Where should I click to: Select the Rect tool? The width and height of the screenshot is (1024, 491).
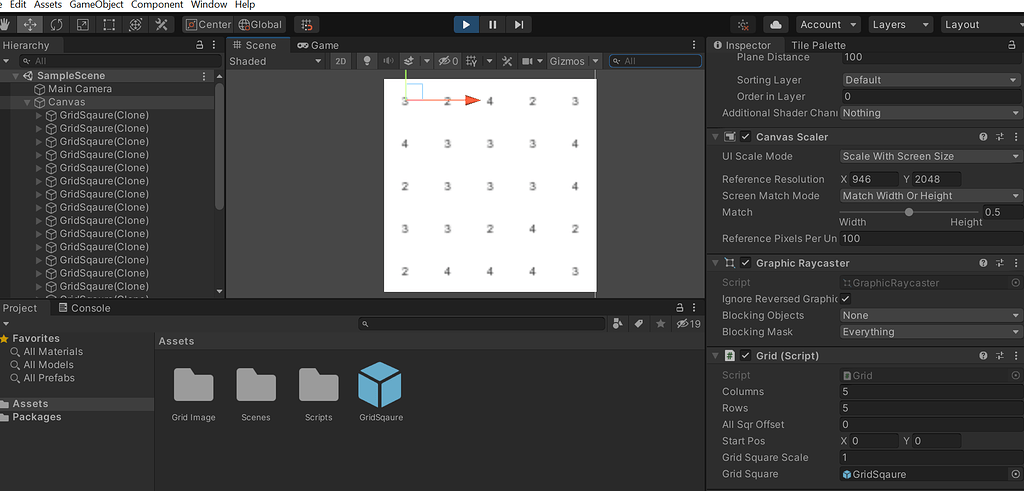[109, 25]
